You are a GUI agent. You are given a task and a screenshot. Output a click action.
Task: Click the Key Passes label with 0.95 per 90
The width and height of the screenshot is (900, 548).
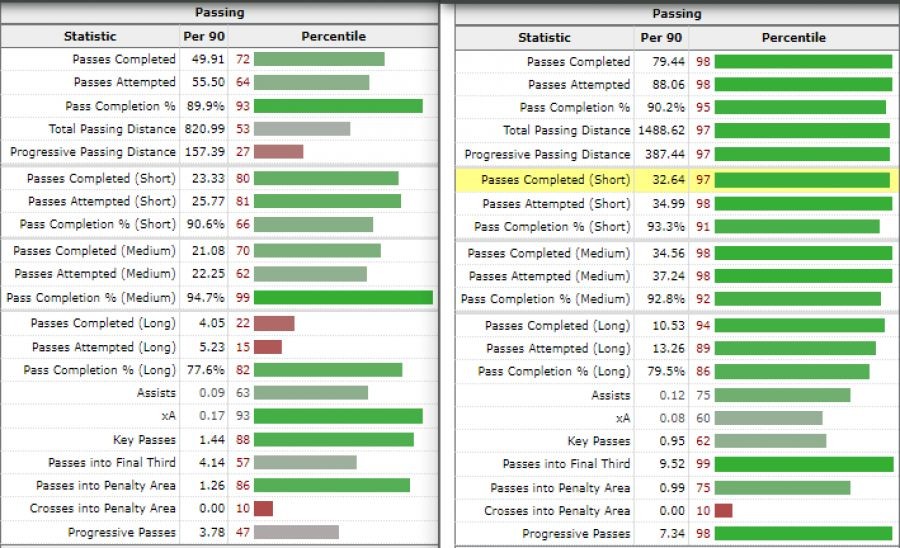click(x=598, y=441)
